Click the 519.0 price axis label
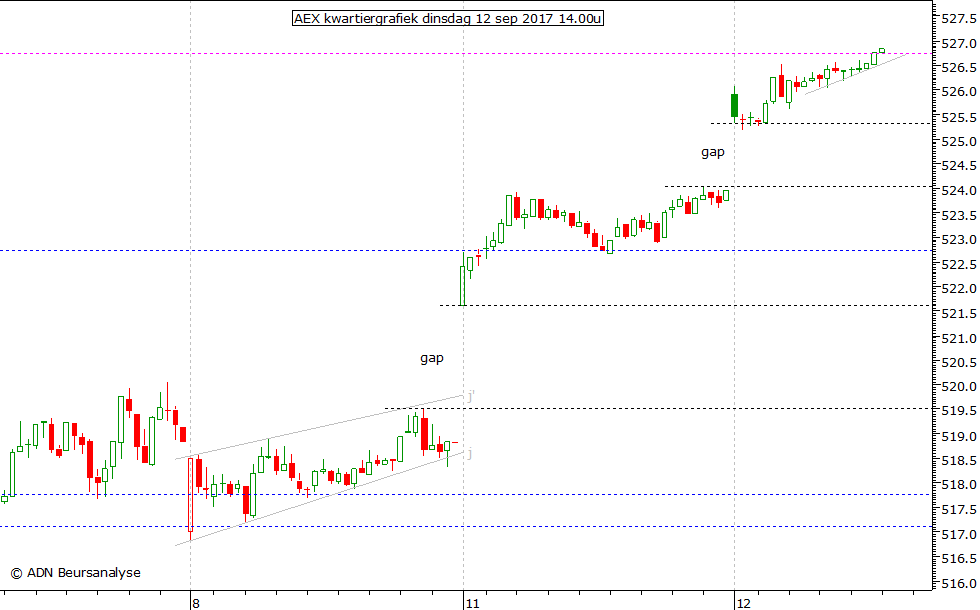 pyautogui.click(x=959, y=436)
